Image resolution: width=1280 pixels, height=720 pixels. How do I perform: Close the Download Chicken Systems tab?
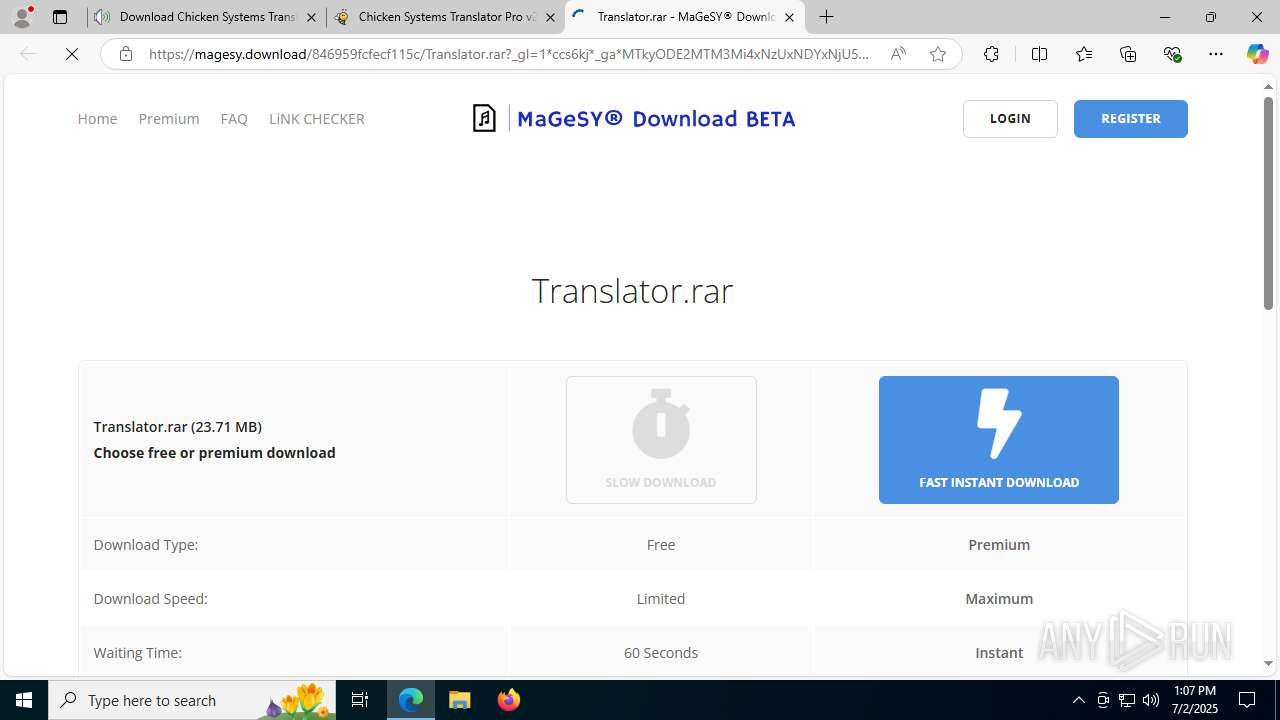click(x=311, y=17)
